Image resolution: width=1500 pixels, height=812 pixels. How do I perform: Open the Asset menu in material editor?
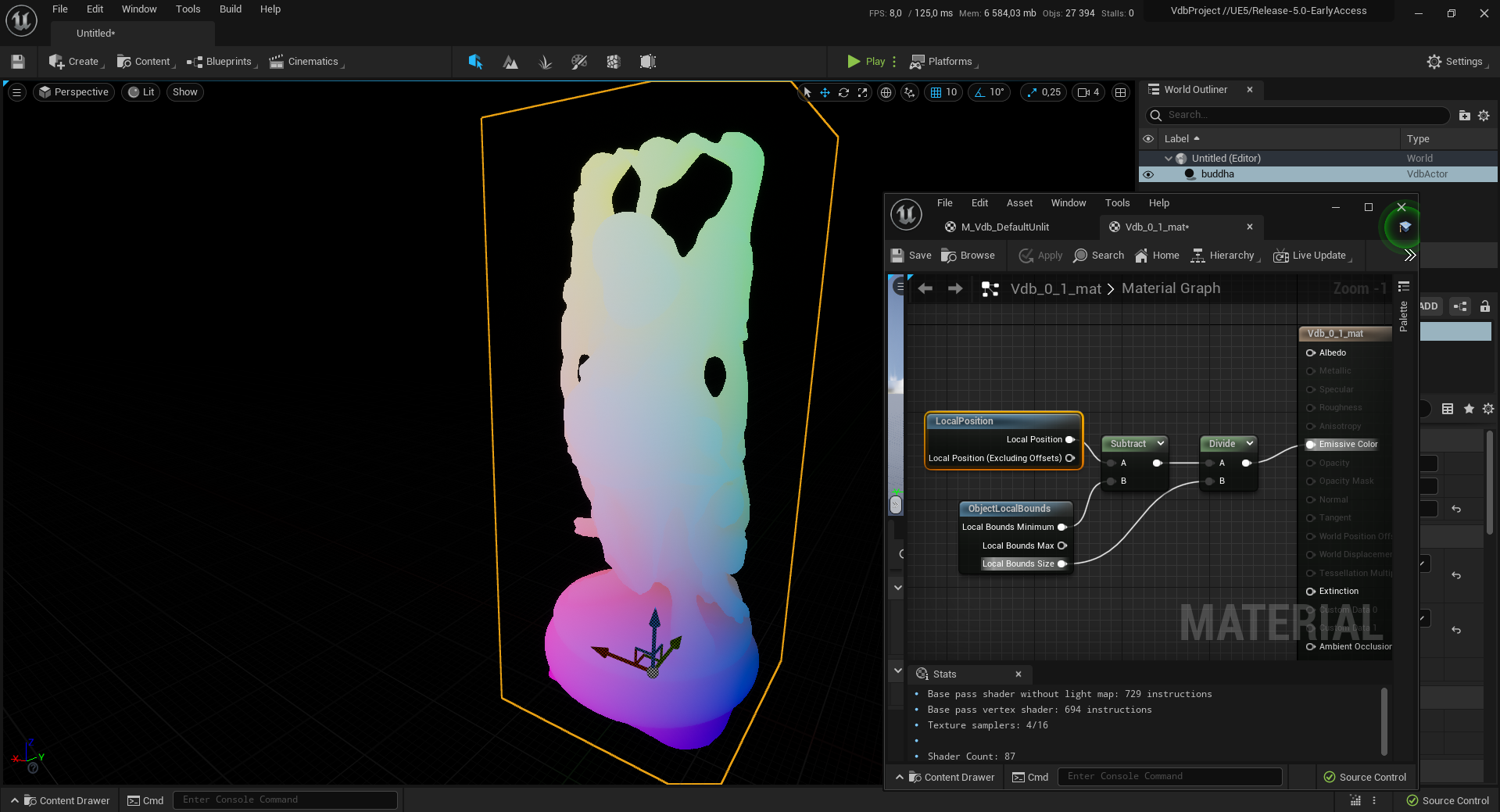click(x=1019, y=203)
